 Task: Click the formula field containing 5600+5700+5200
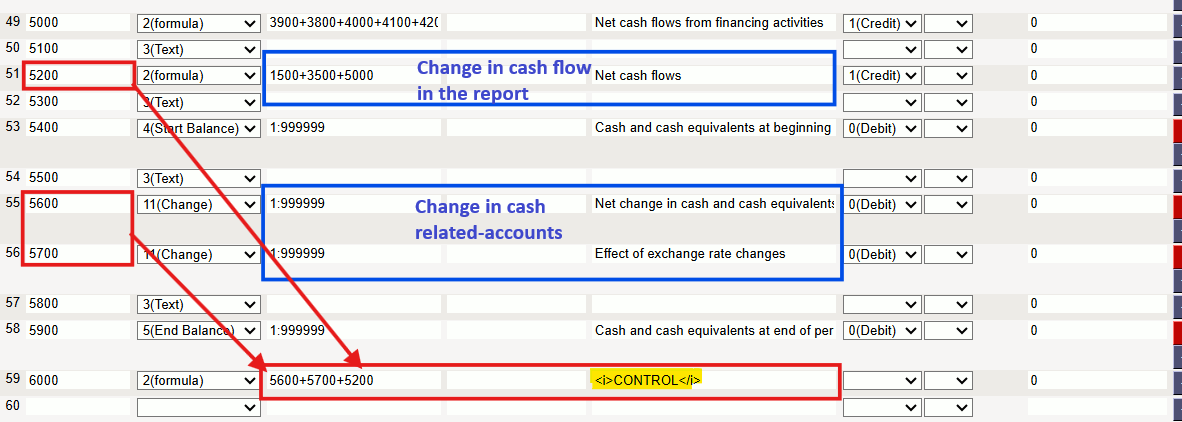[x=350, y=381]
